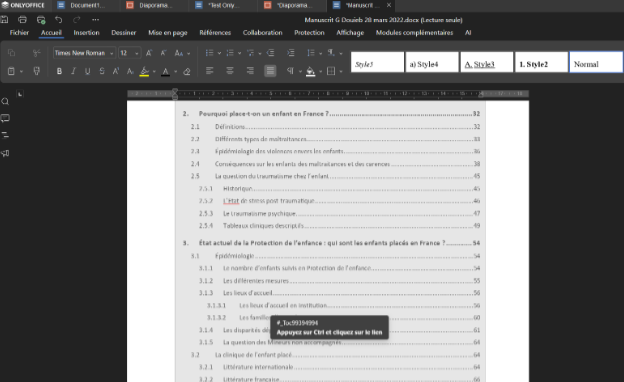Expand the line spacing dropdown arrow

[321, 53]
